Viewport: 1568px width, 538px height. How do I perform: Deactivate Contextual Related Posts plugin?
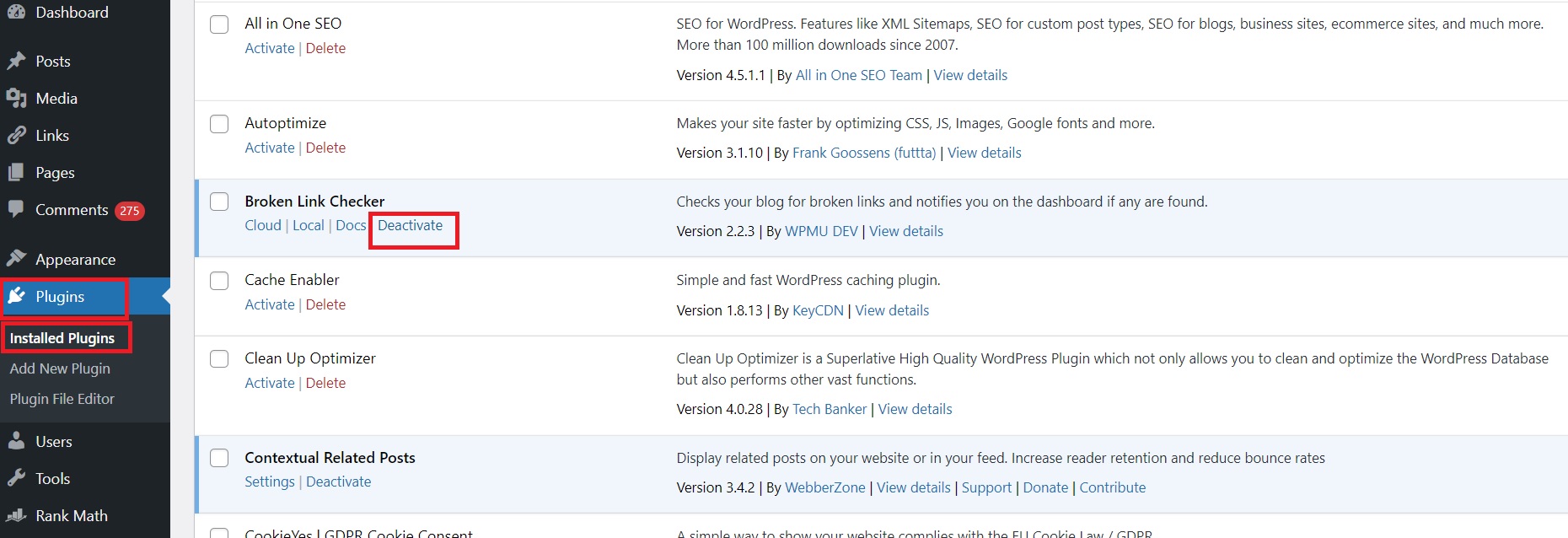338,482
